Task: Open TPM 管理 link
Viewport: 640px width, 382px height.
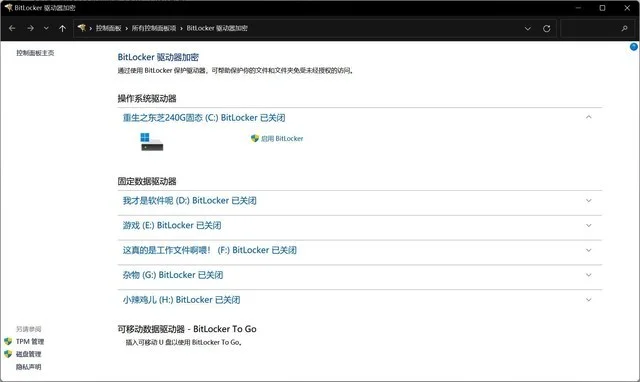Action: [30, 341]
